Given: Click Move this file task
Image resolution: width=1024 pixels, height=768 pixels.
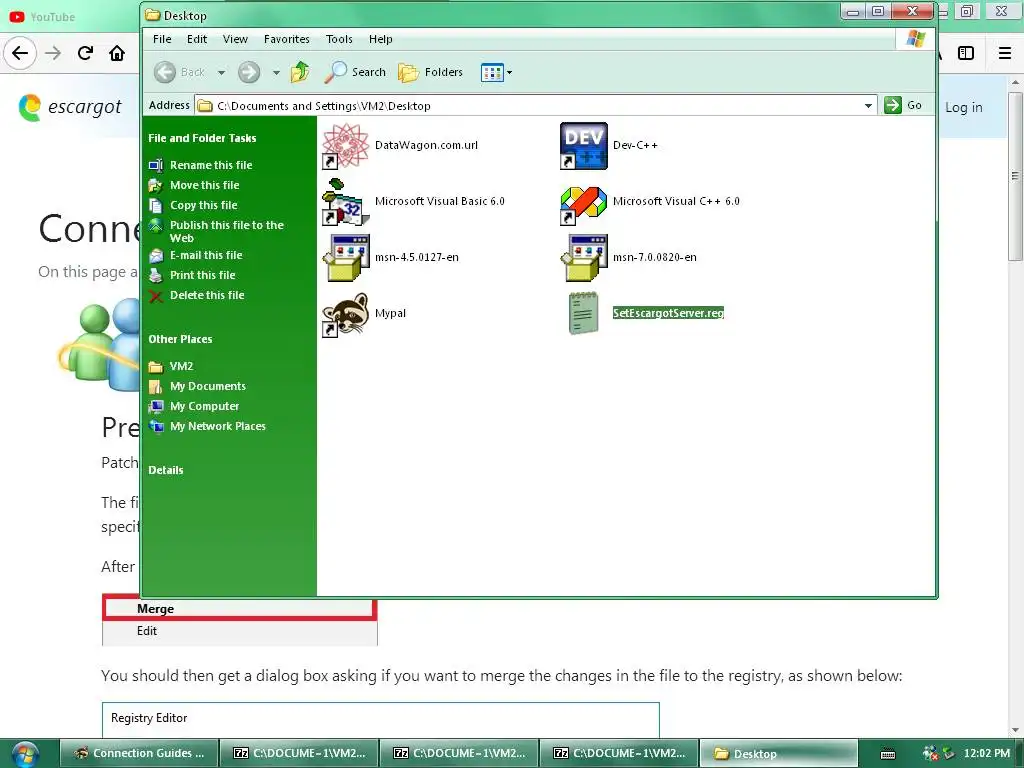Looking at the screenshot, I should tap(204, 185).
